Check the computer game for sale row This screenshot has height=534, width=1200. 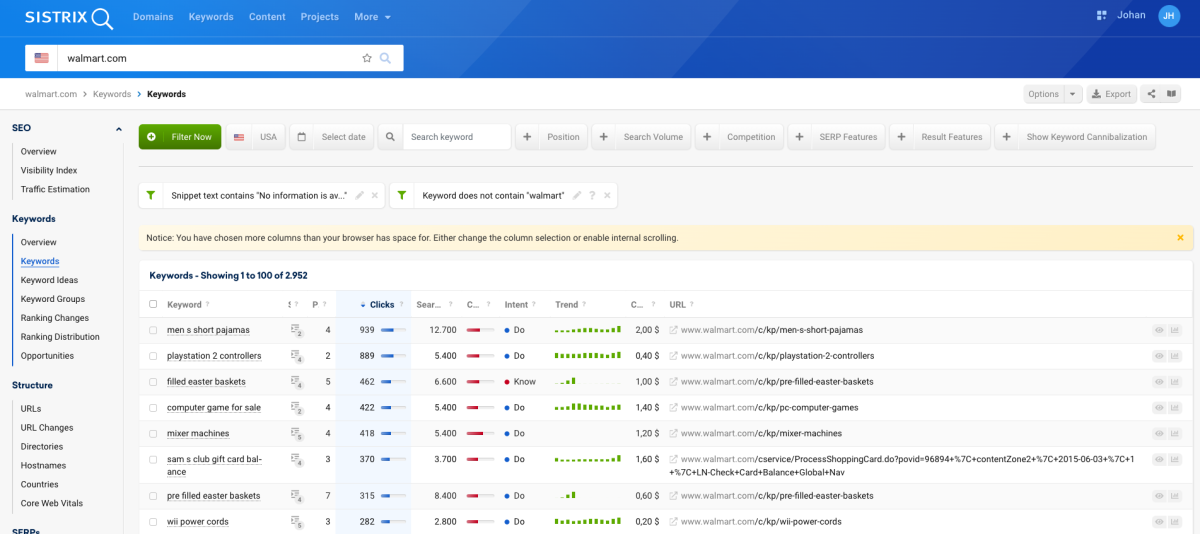pyautogui.click(x=153, y=408)
